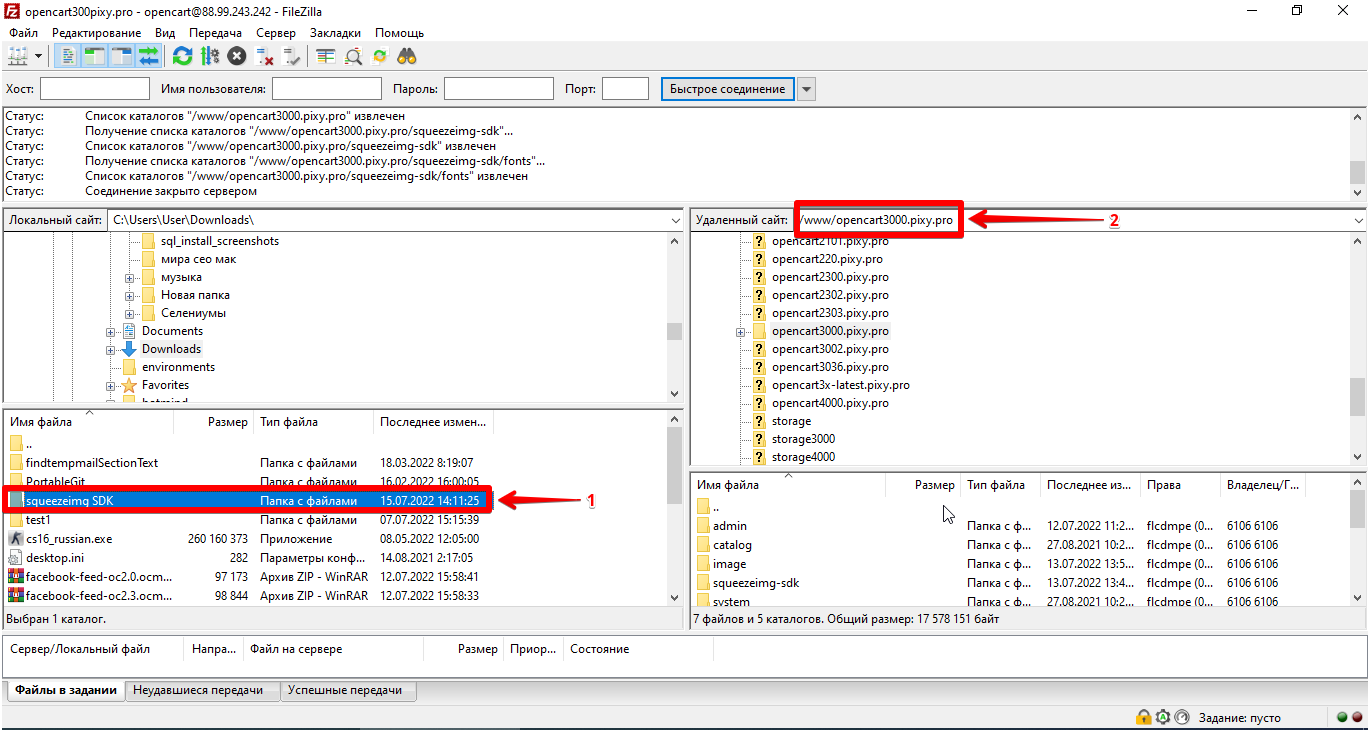Open the Site Manager dropdown arrow

(38, 56)
